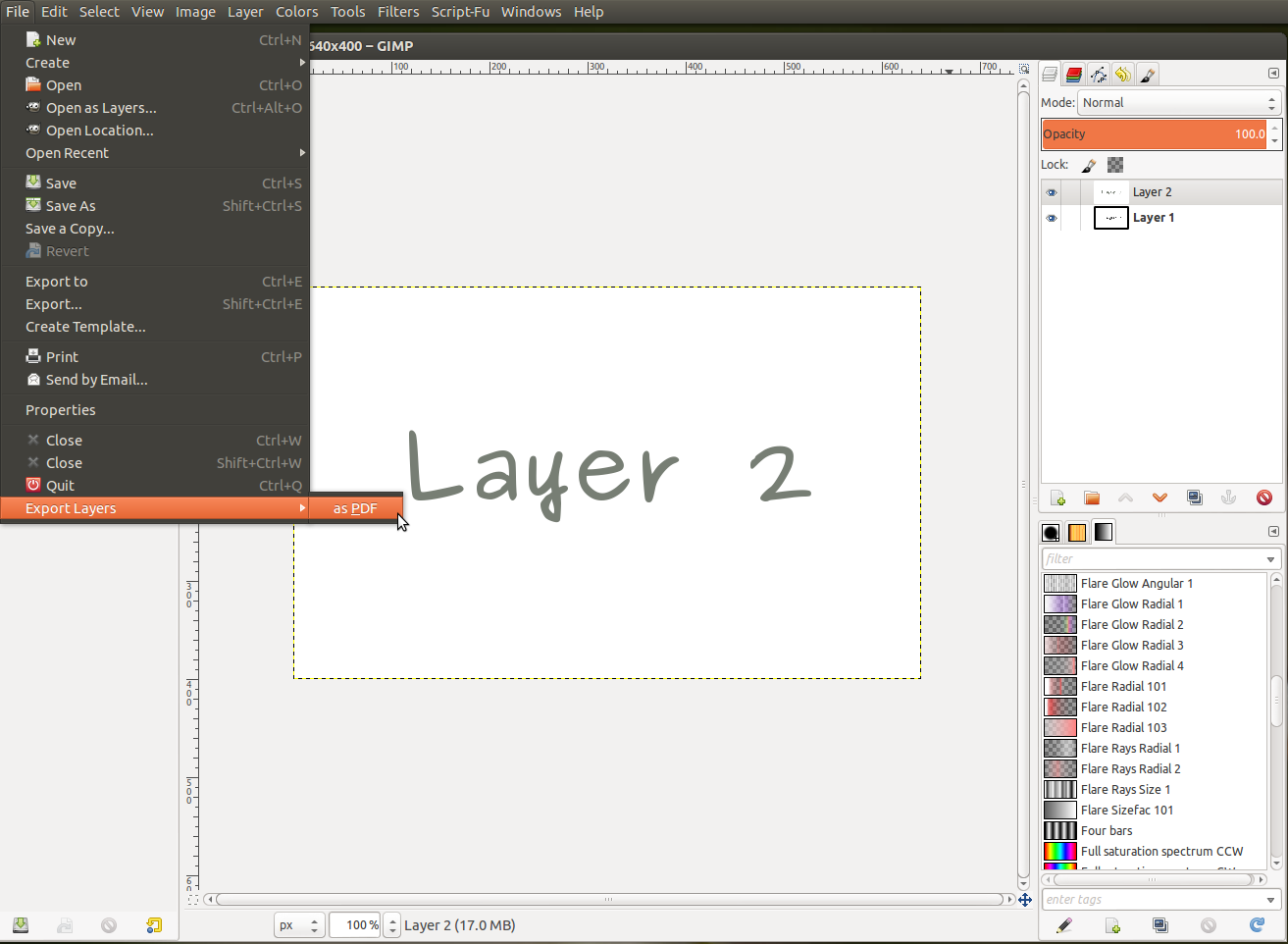
Task: Lower the layer with down arrow
Action: pos(1160,498)
